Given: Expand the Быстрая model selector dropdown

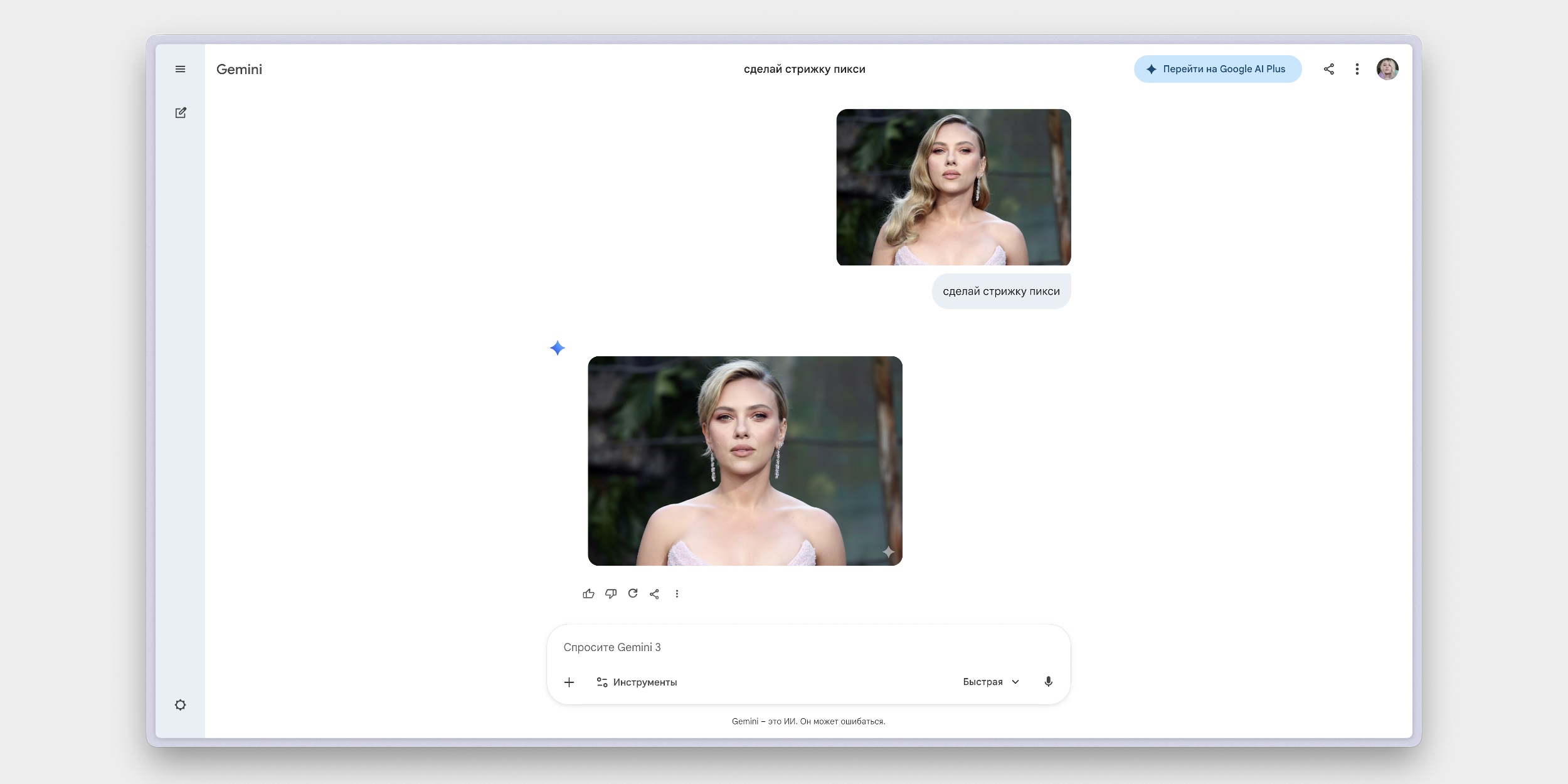Looking at the screenshot, I should 991,682.
